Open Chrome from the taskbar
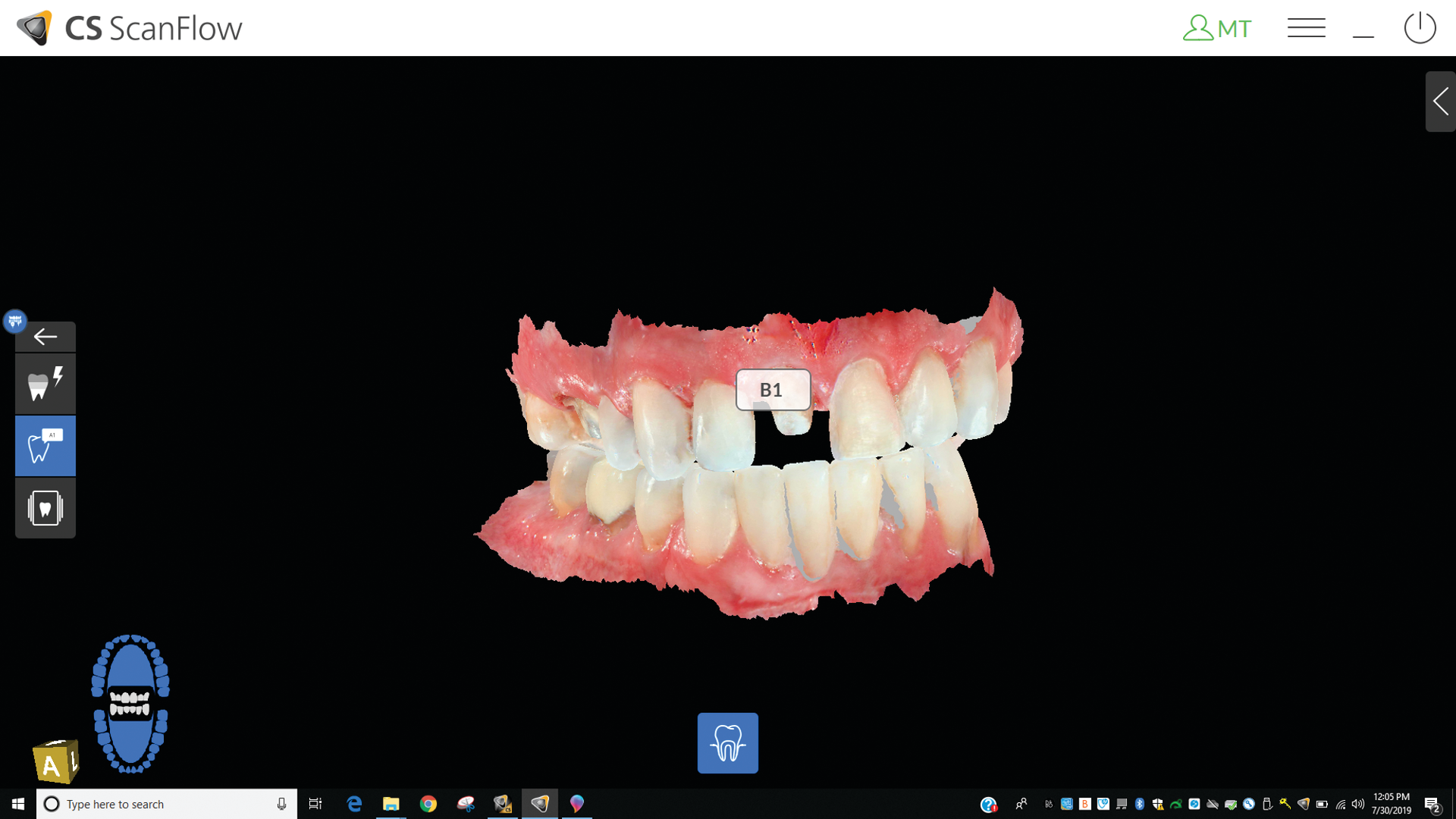The image size is (1456, 819). click(428, 804)
